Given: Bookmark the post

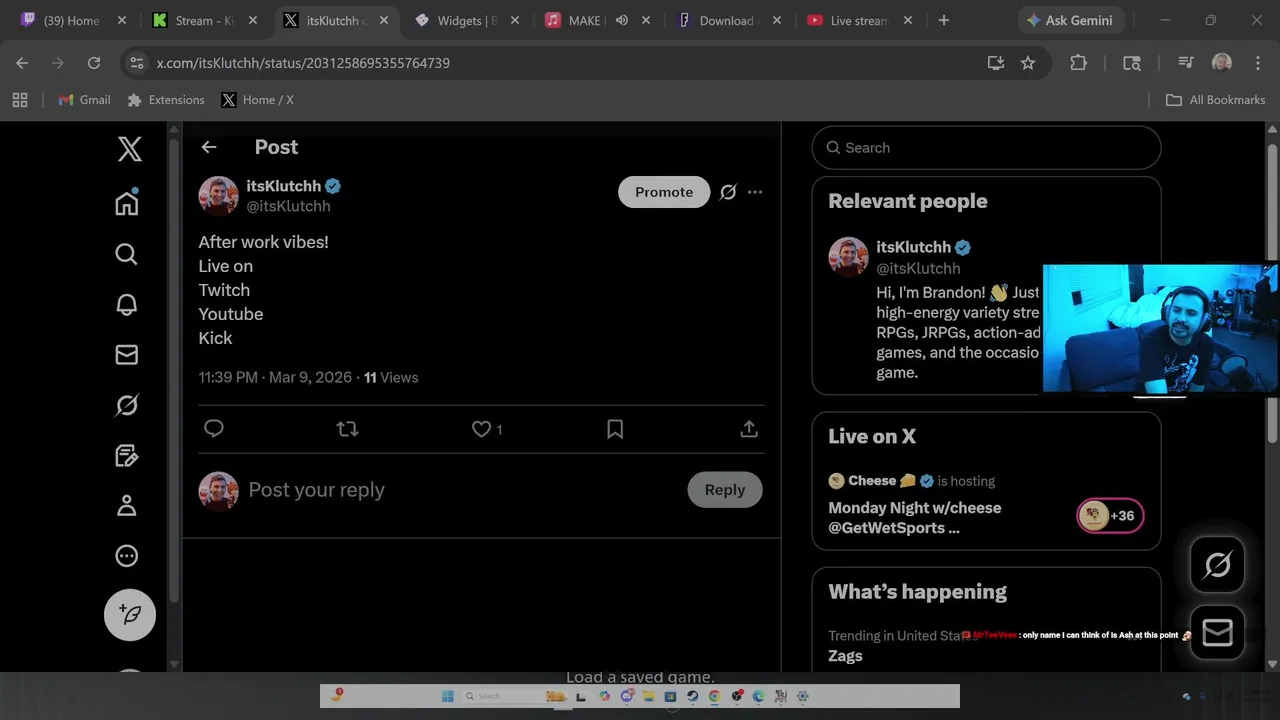Looking at the screenshot, I should click(x=615, y=429).
